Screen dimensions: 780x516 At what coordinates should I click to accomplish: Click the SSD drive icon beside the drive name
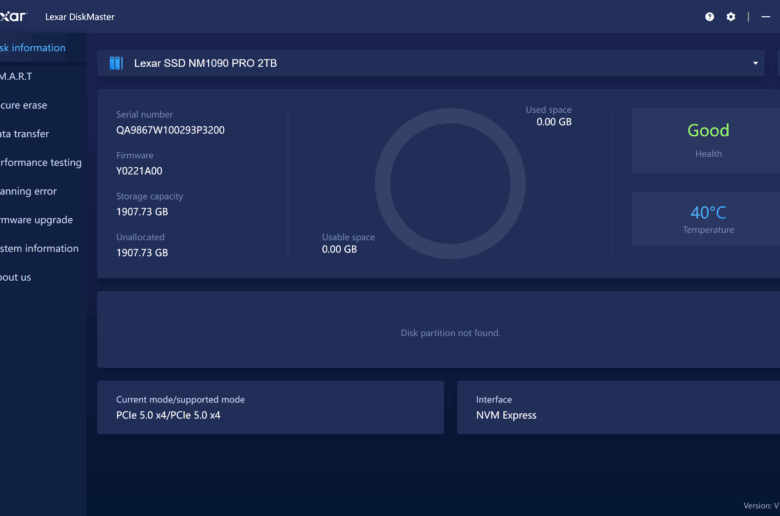[116, 63]
